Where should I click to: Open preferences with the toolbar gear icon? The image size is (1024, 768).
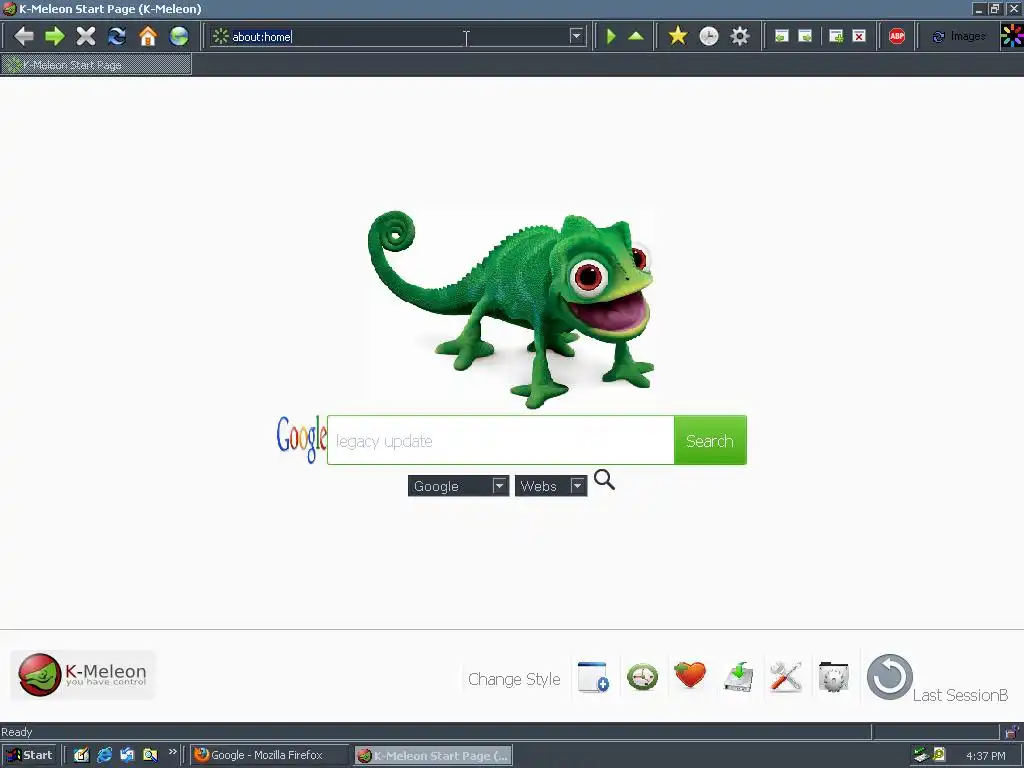pos(740,36)
